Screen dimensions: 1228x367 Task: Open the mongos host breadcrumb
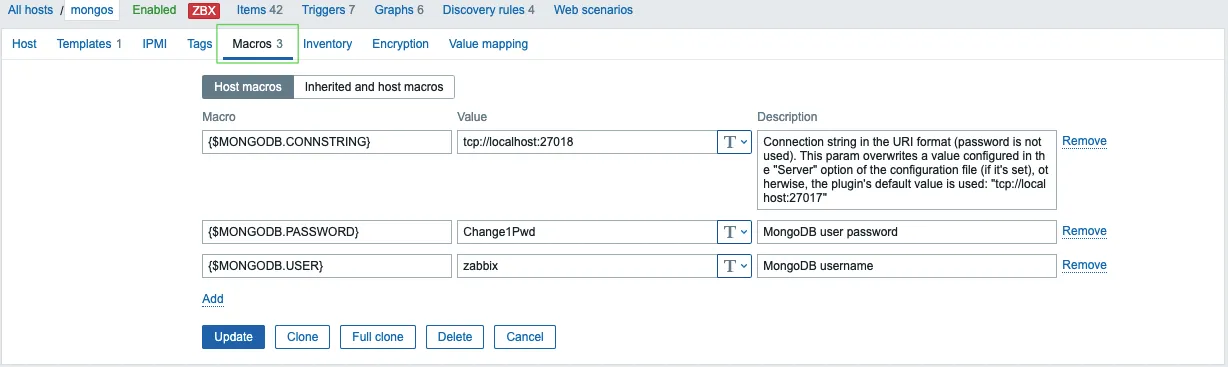point(91,10)
